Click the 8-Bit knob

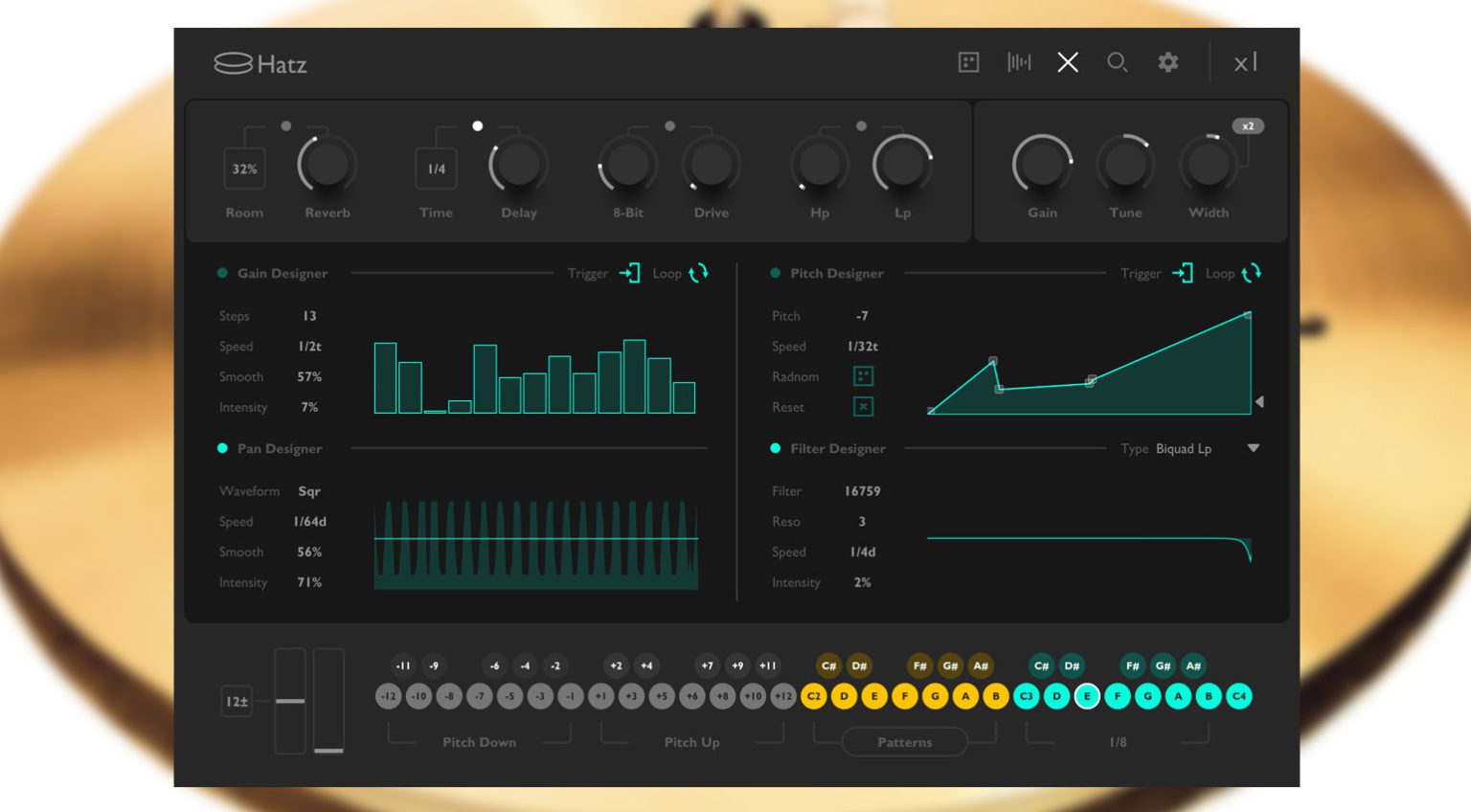tap(628, 165)
